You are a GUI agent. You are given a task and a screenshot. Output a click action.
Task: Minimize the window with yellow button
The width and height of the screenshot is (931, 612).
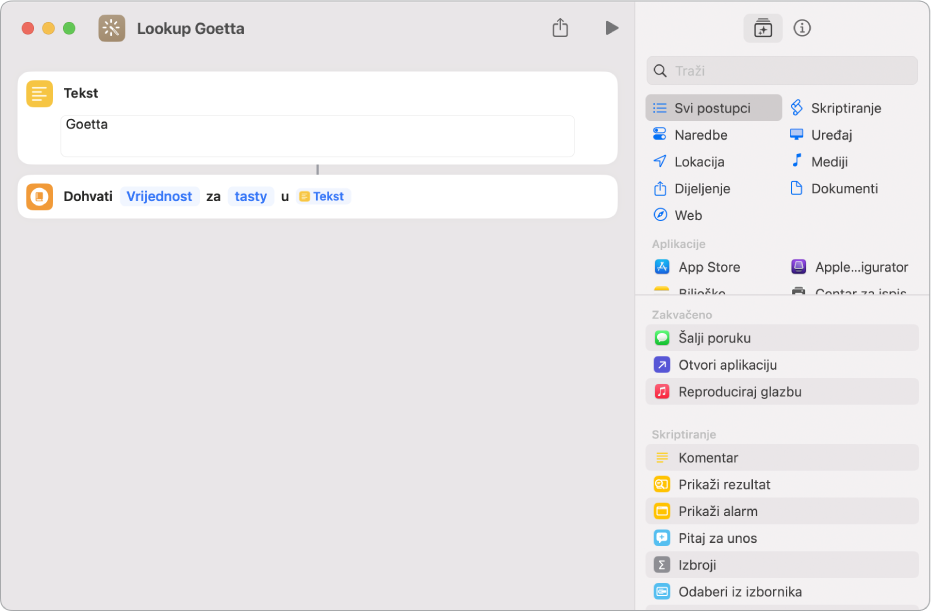pos(49,28)
